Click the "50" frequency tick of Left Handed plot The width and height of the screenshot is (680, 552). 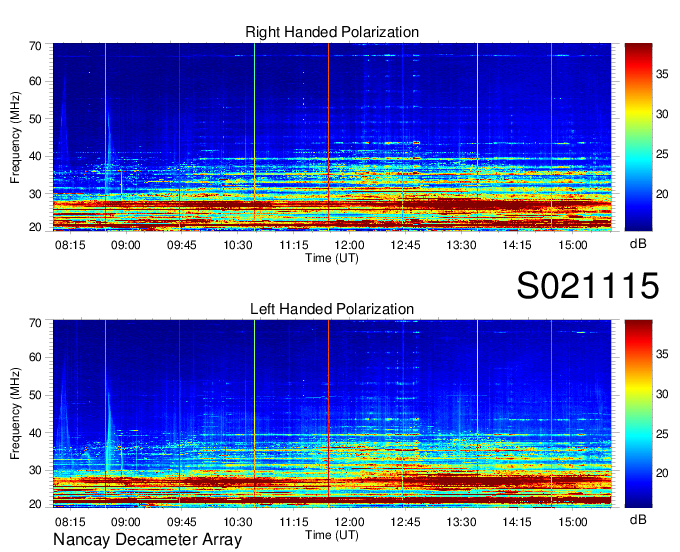[x=35, y=395]
